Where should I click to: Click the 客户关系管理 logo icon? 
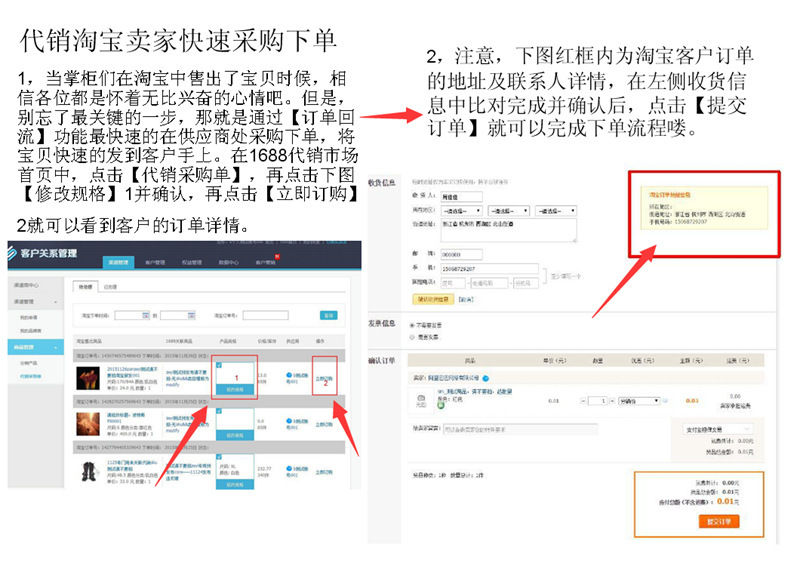coord(12,252)
